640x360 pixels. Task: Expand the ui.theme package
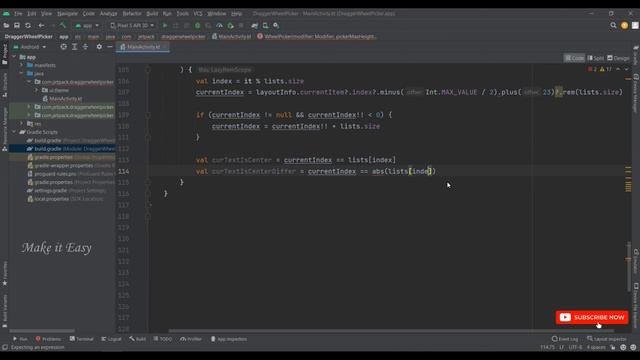coord(36,90)
